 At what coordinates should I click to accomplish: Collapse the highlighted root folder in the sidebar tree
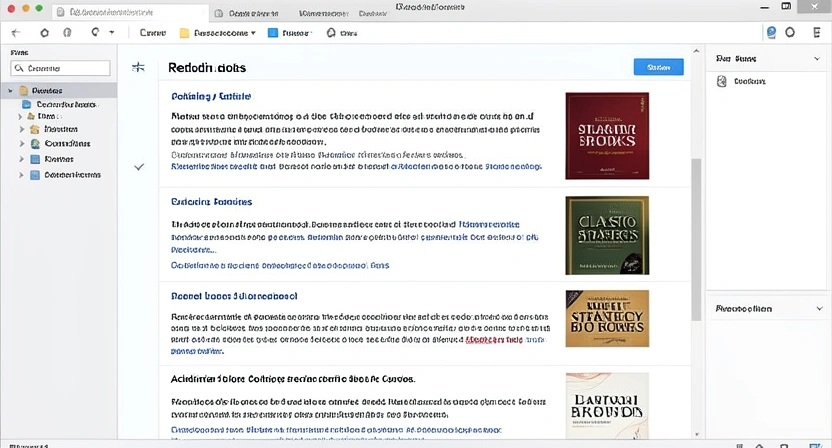tap(10, 91)
